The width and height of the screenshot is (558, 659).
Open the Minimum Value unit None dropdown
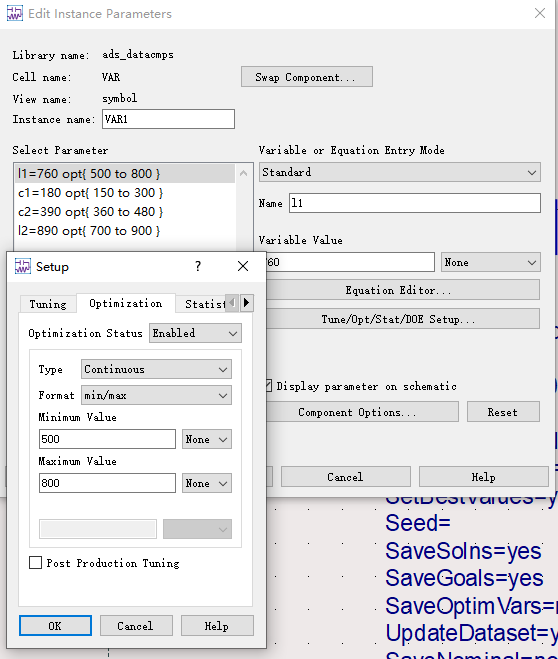point(207,439)
